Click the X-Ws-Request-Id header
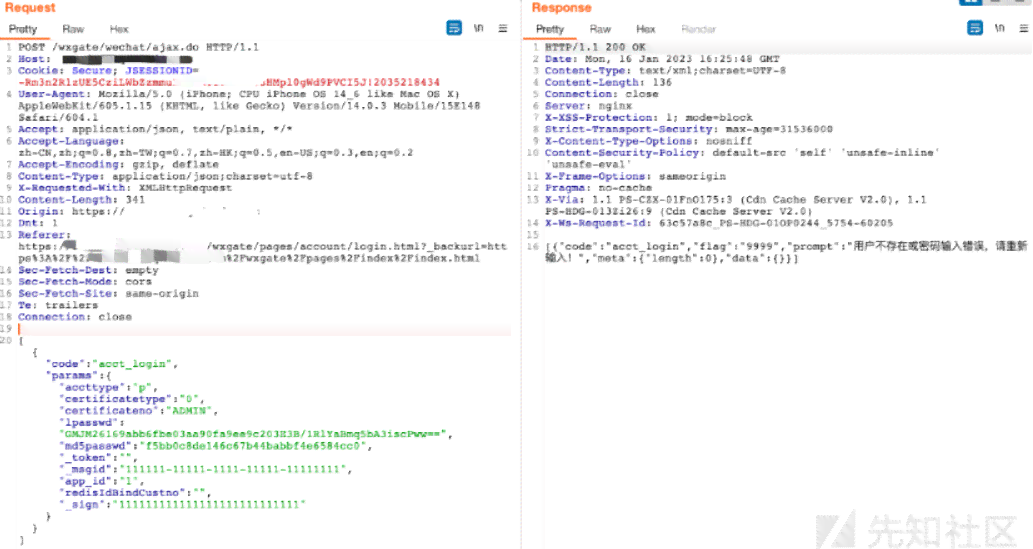This screenshot has height=549, width=1033. coord(719,223)
